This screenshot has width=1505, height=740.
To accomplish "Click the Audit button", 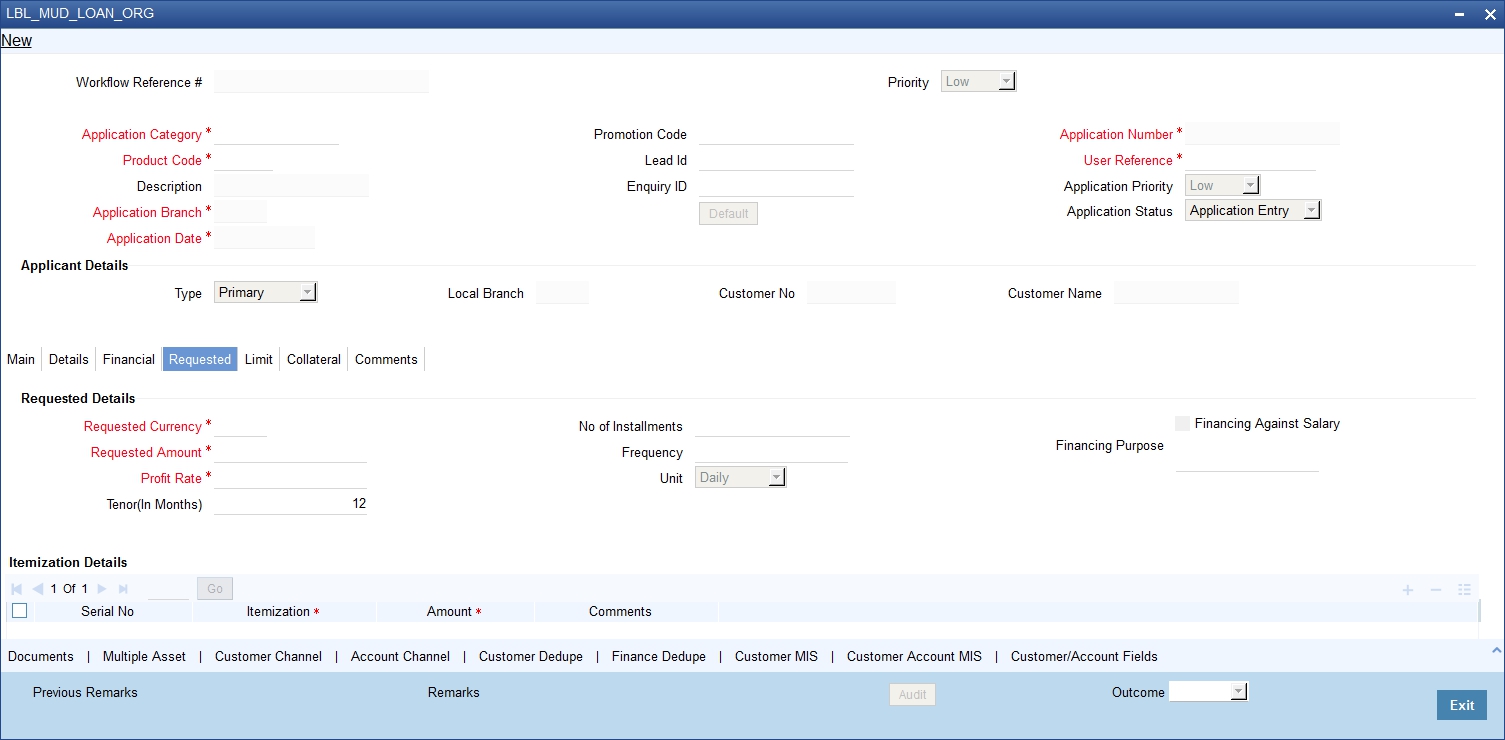I will tap(912, 695).
